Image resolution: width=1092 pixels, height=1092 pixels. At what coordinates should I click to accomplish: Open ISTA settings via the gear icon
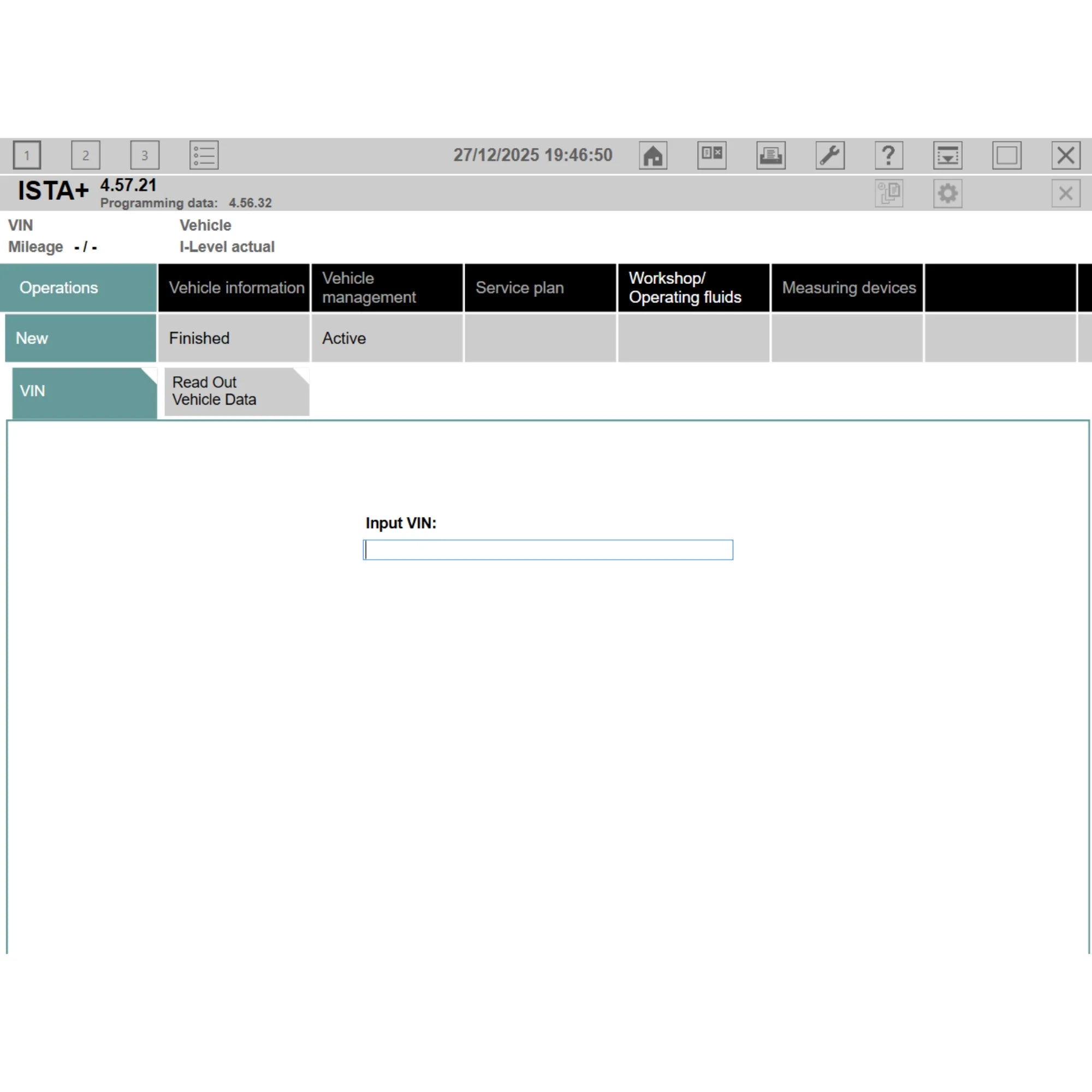[948, 193]
